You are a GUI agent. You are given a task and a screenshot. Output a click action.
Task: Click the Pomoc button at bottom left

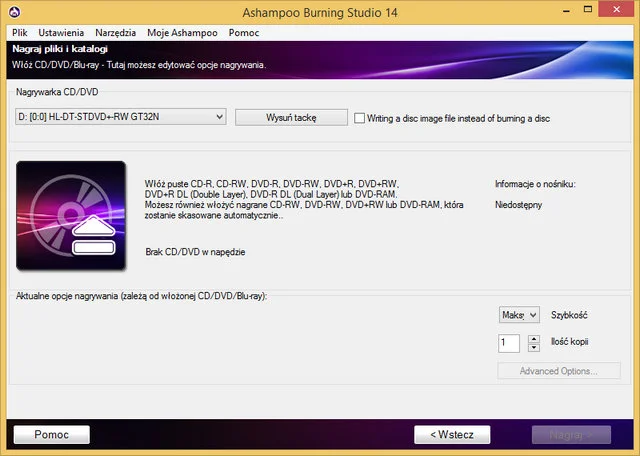point(52,435)
